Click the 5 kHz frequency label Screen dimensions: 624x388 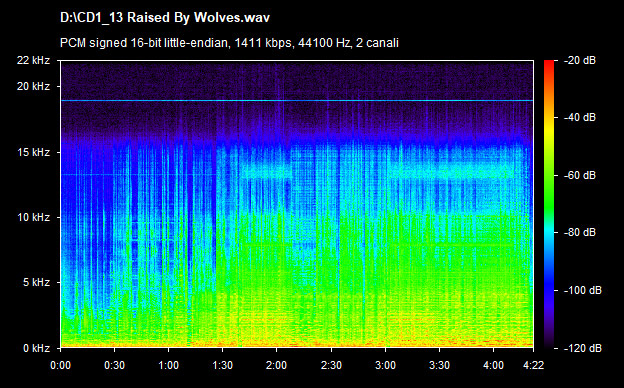[x=36, y=282]
